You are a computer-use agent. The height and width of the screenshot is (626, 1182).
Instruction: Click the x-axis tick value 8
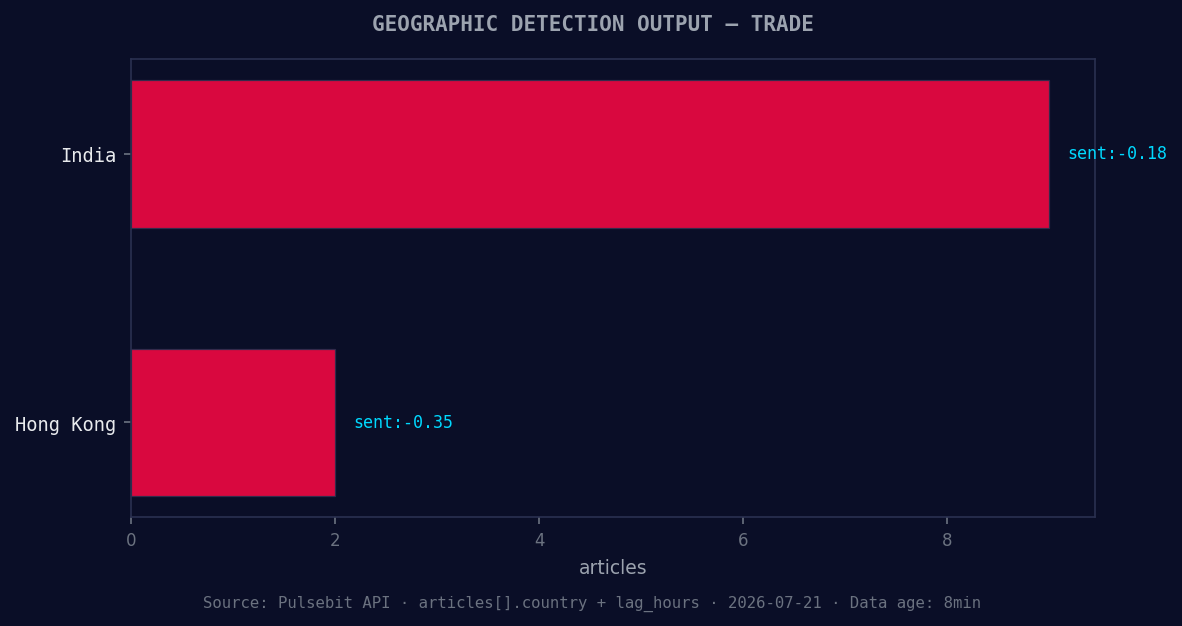947,540
